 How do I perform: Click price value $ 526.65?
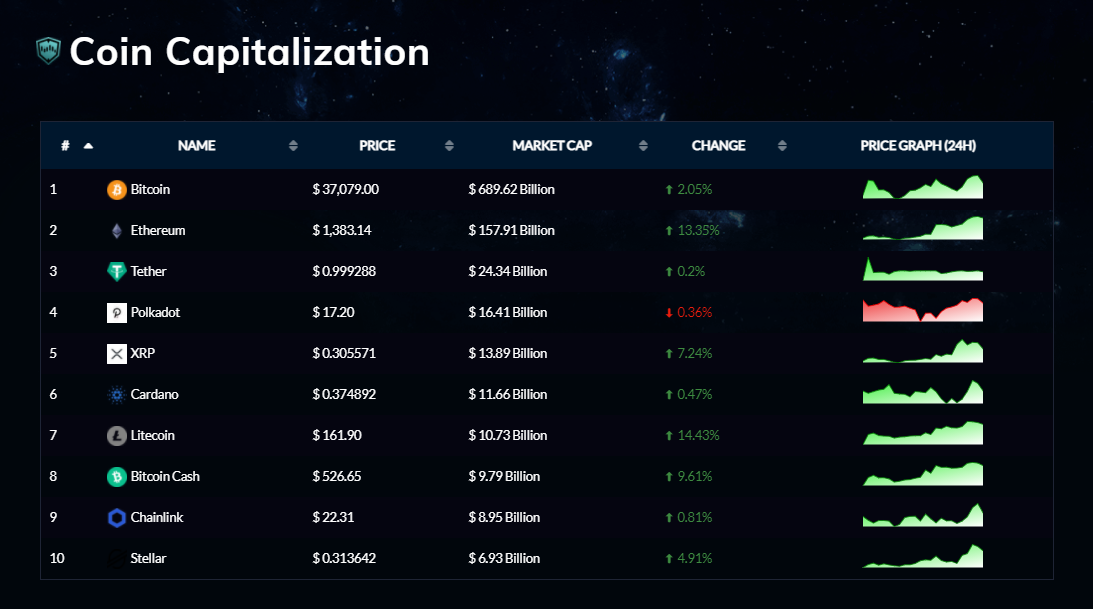tap(337, 477)
